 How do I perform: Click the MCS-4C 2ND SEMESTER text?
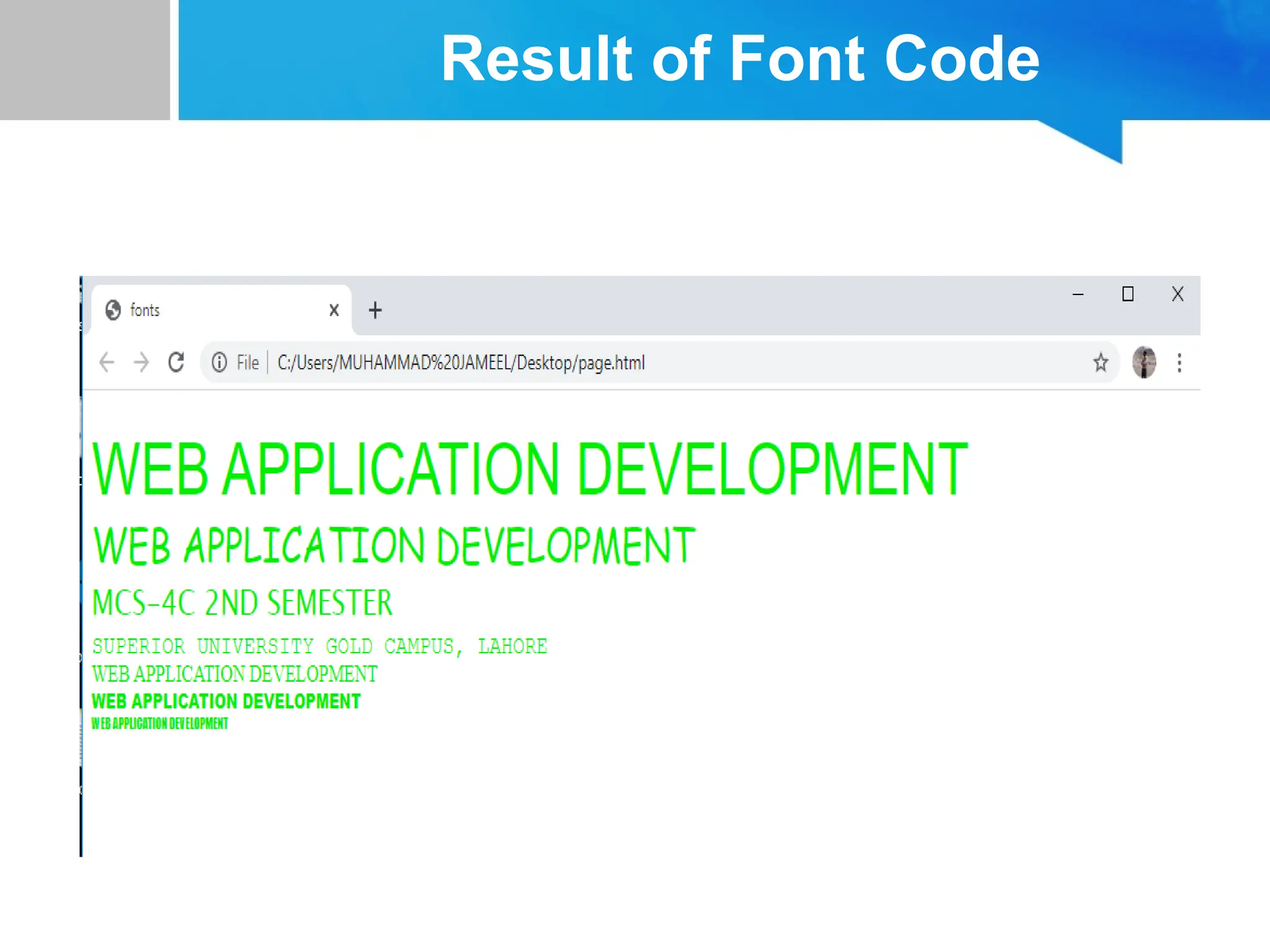[242, 602]
